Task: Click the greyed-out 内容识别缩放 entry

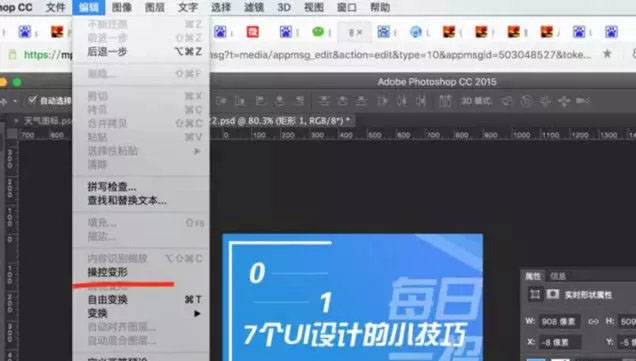Action: tap(141, 258)
